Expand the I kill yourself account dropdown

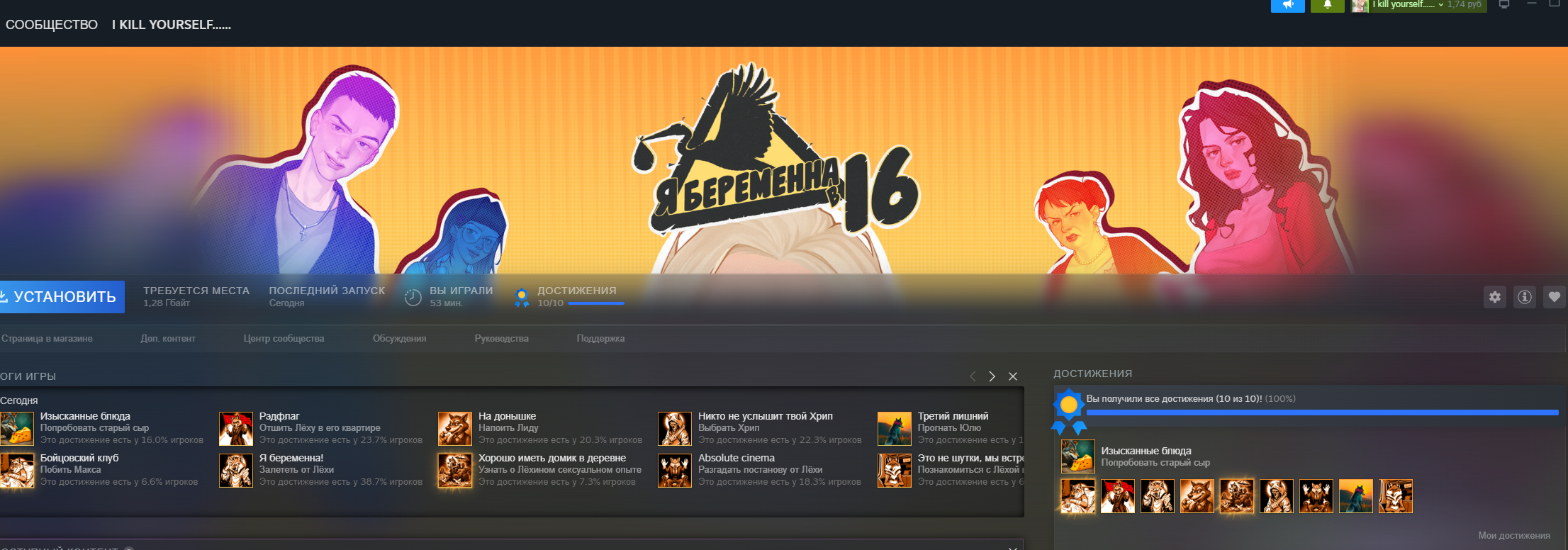tap(1407, 5)
